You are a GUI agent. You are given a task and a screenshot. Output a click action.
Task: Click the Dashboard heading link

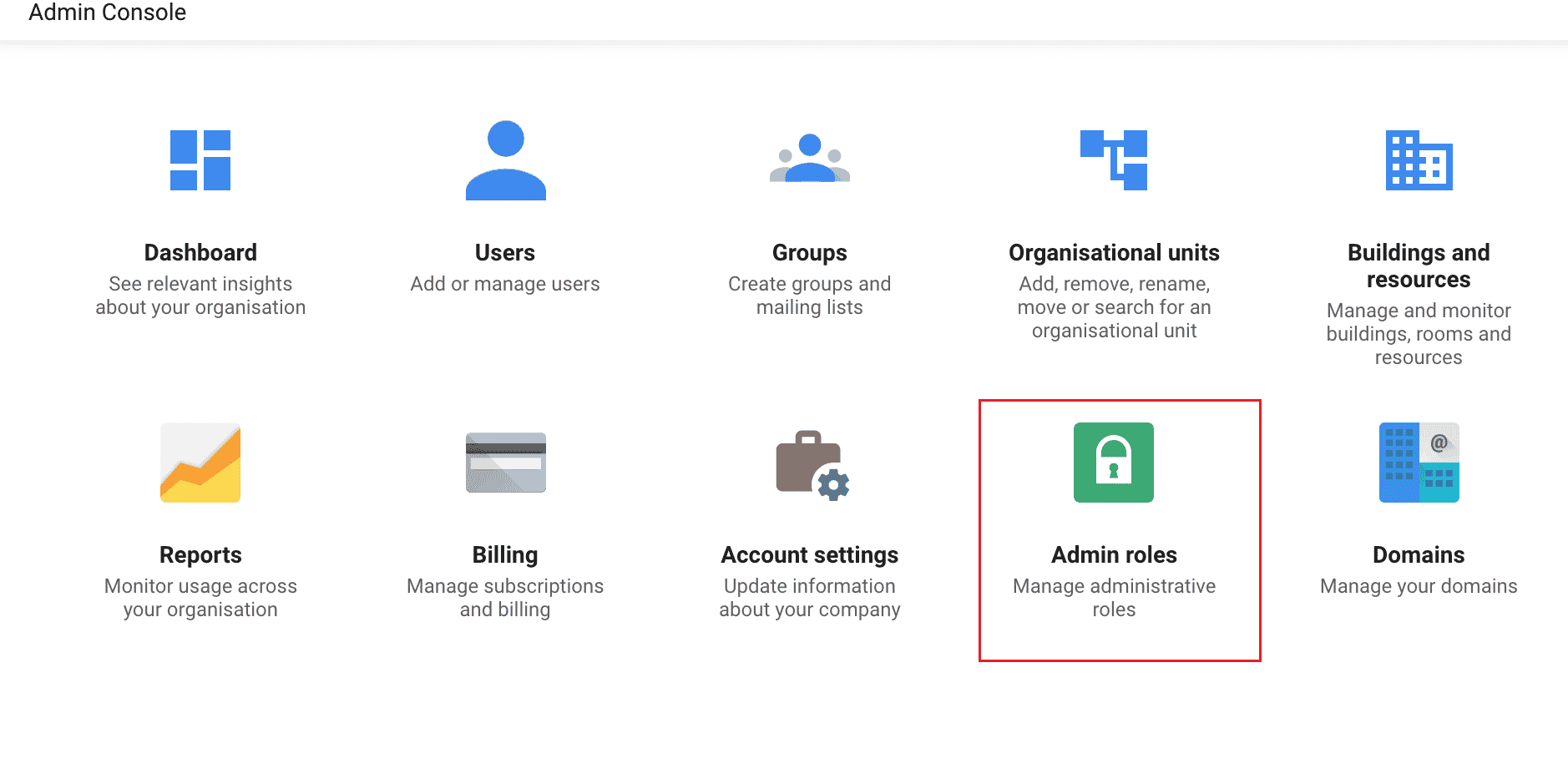tap(200, 252)
